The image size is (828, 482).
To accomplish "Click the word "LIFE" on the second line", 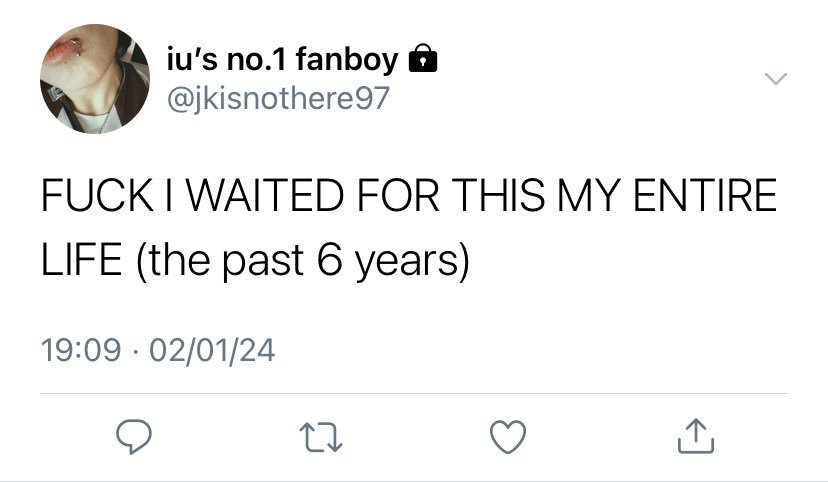I will pos(81,261).
